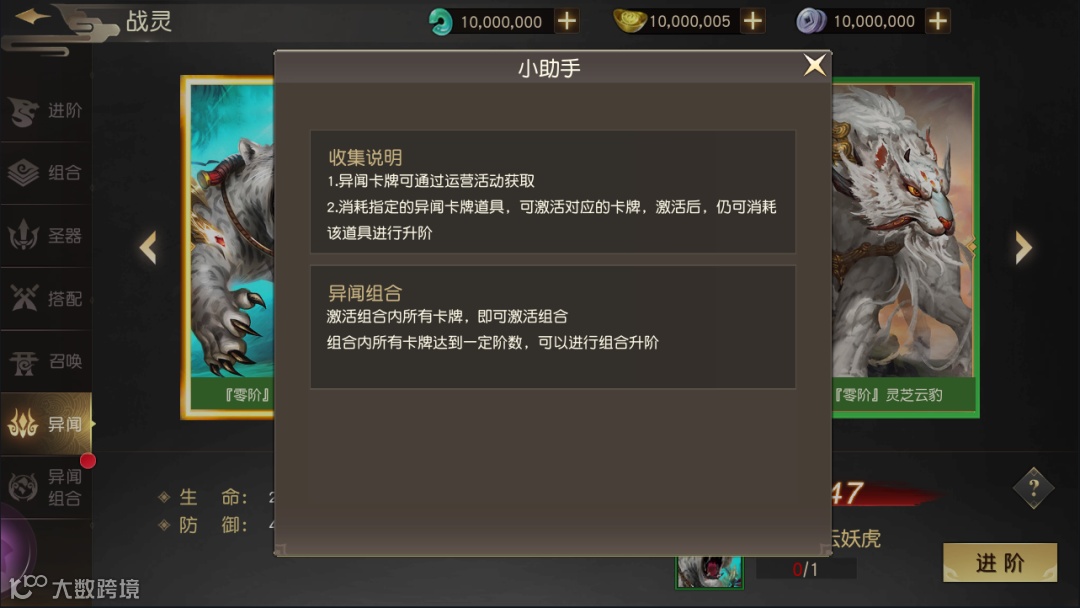Select the highlighted 异闻 tab
This screenshot has width=1080, height=608.
[46, 423]
